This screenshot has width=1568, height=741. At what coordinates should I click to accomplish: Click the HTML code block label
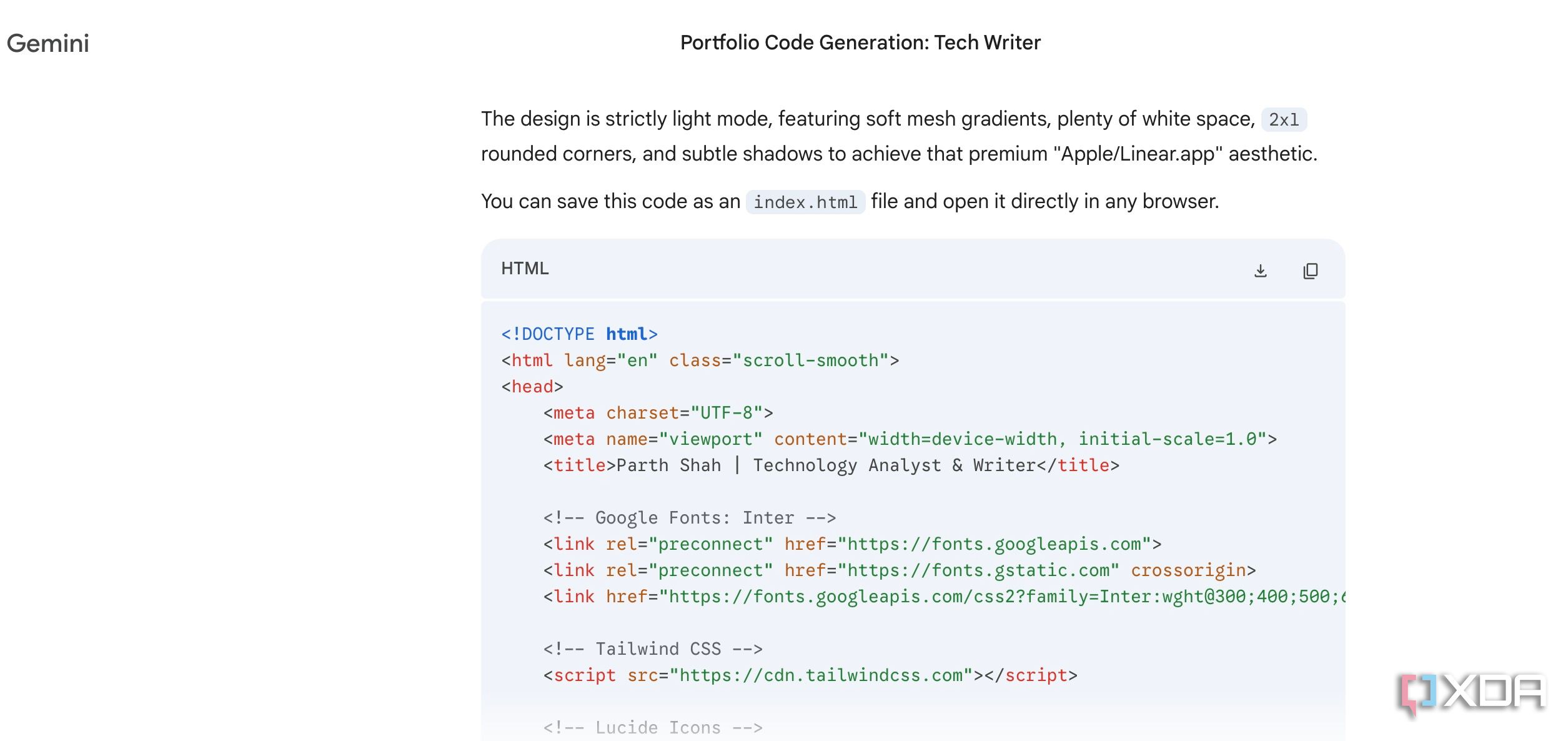tap(525, 269)
